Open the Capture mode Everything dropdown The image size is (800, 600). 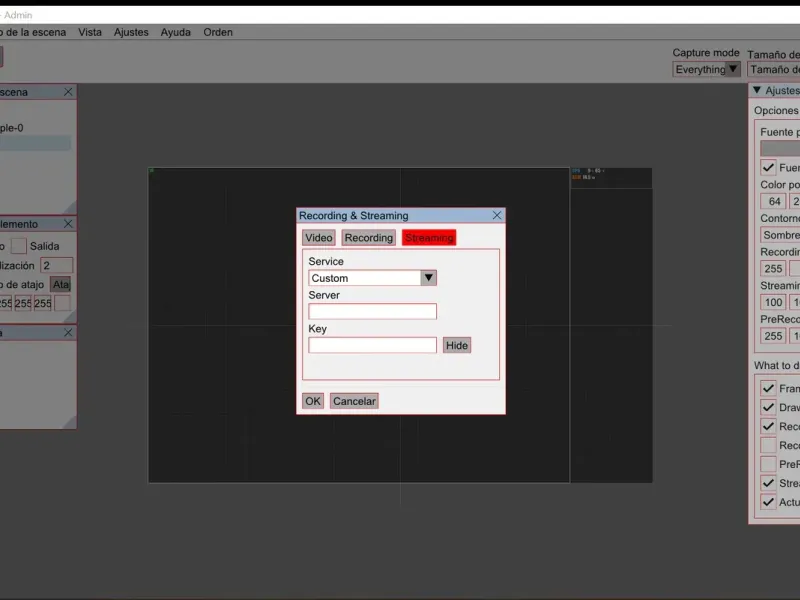[x=706, y=69]
